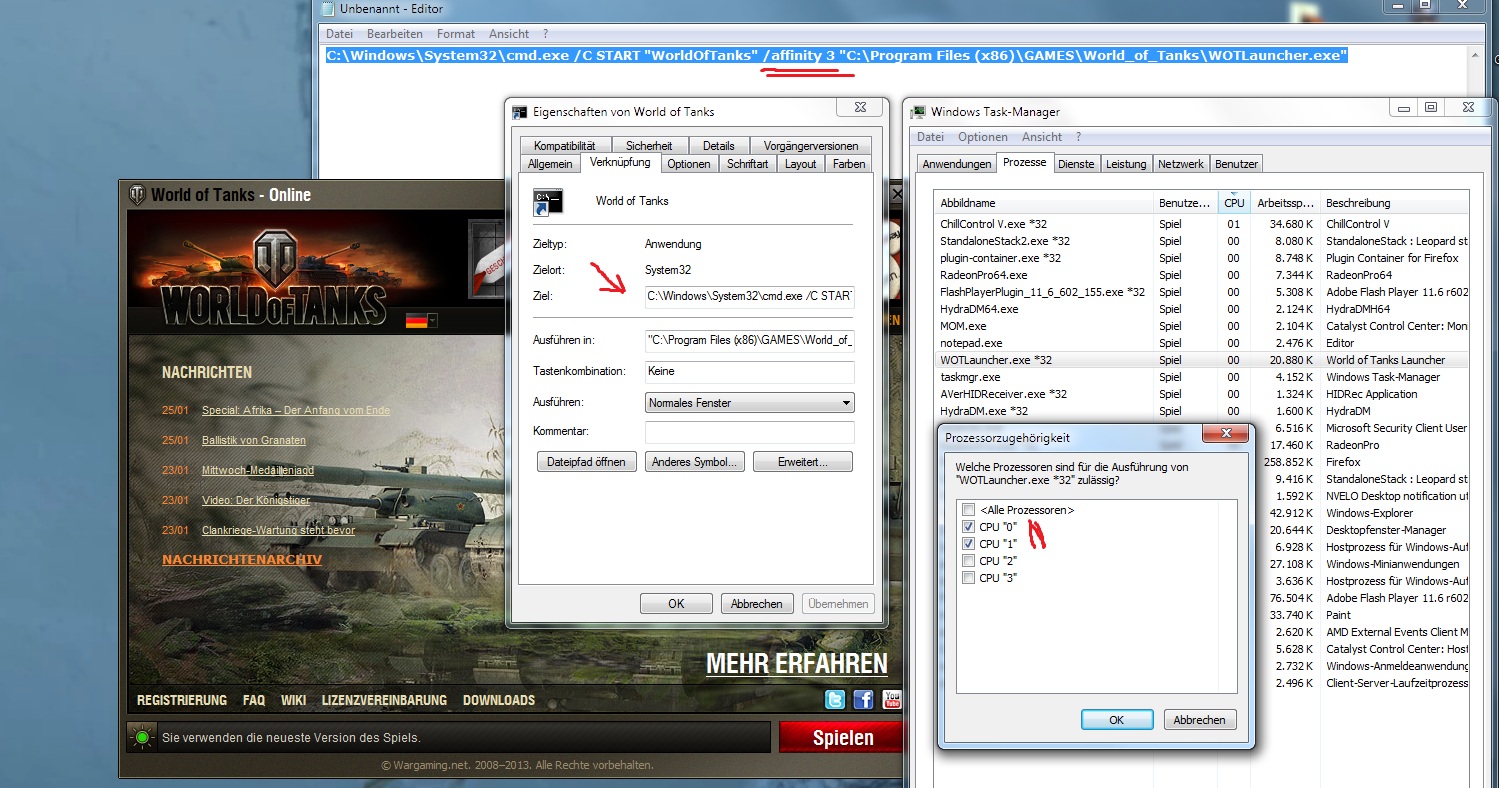Open the DOWNLOADS link in the launcher
Image resolution: width=1499 pixels, height=788 pixels.
[x=499, y=700]
